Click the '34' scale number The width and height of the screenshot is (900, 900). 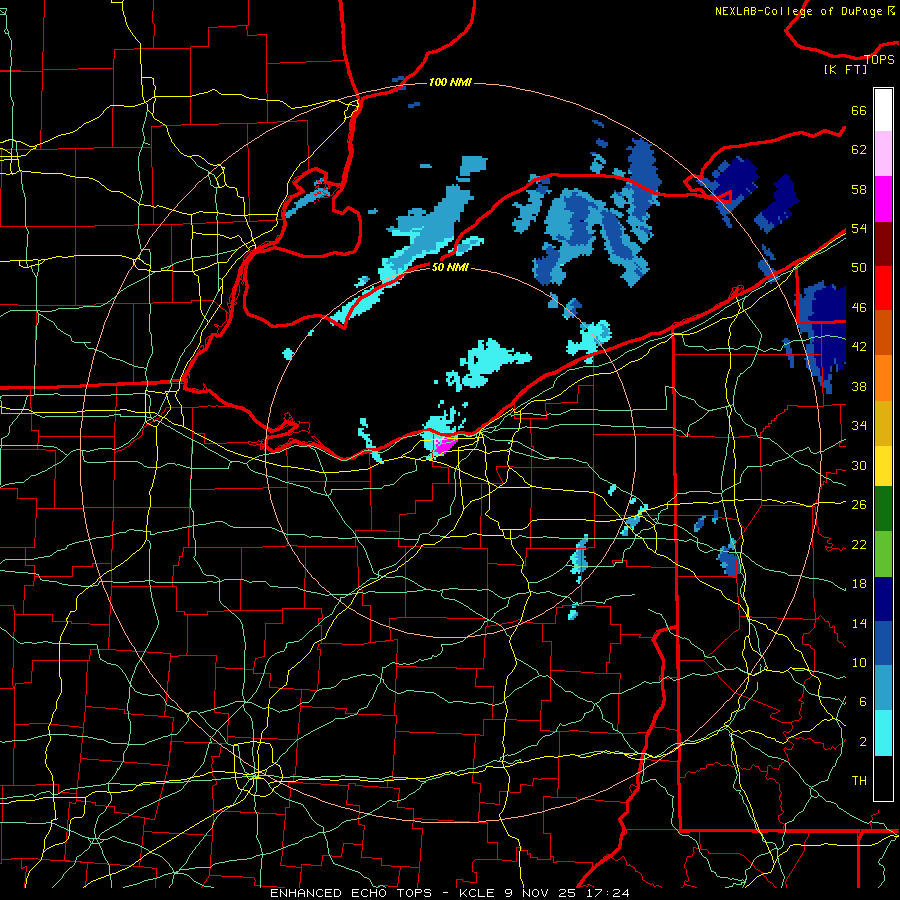[x=859, y=426]
